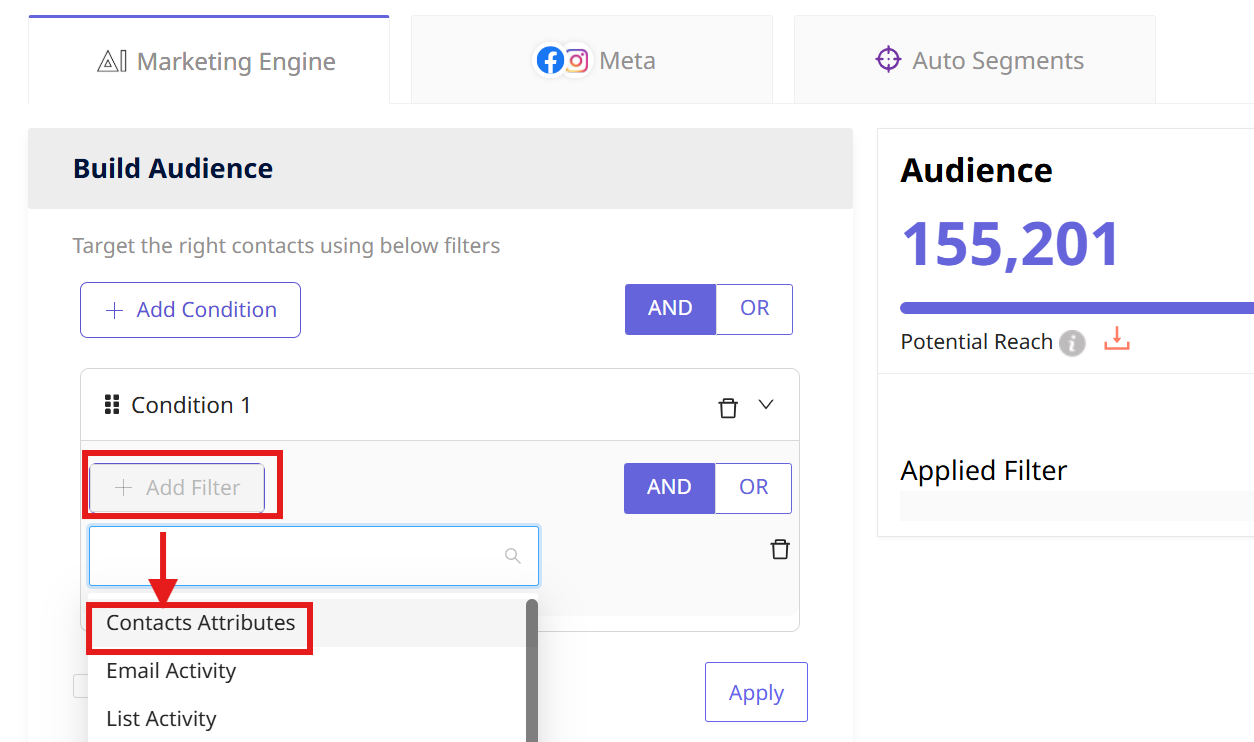Choose List Activity from the filter dropdown
Screen dimensions: 1254x742
(x=161, y=719)
